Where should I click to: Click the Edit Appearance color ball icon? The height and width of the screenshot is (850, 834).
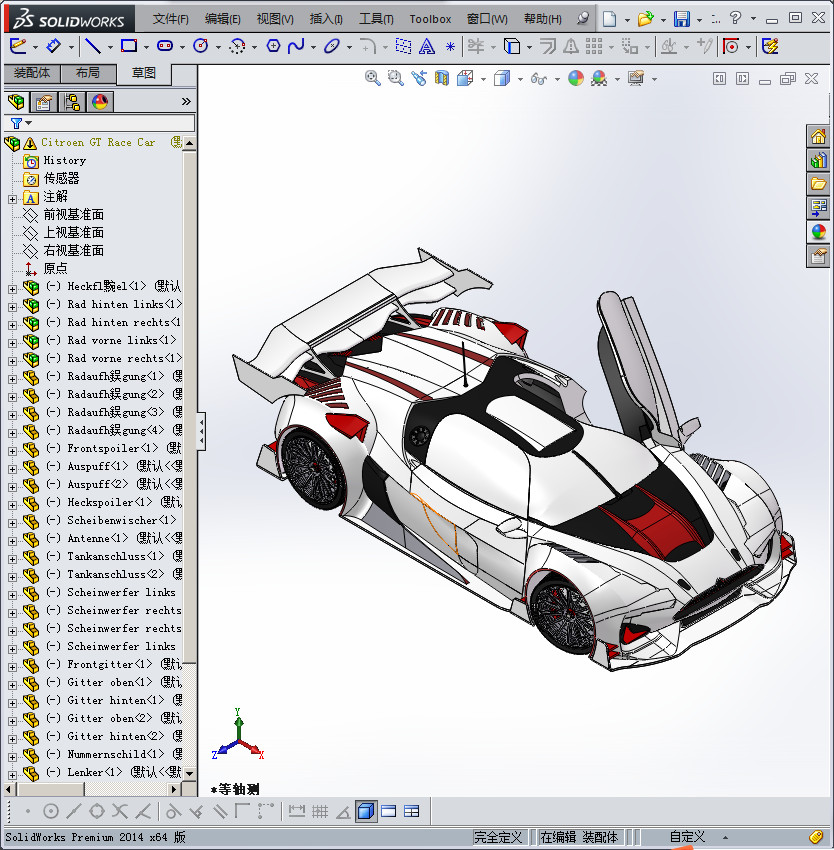[x=575, y=78]
